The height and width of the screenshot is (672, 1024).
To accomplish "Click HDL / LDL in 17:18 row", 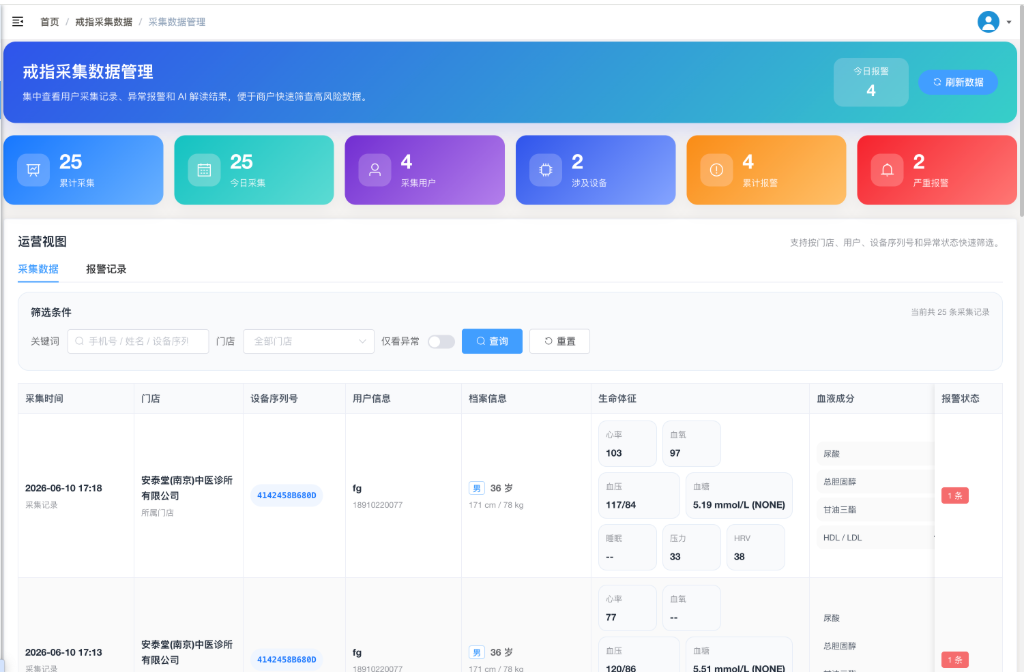I will 842,538.
